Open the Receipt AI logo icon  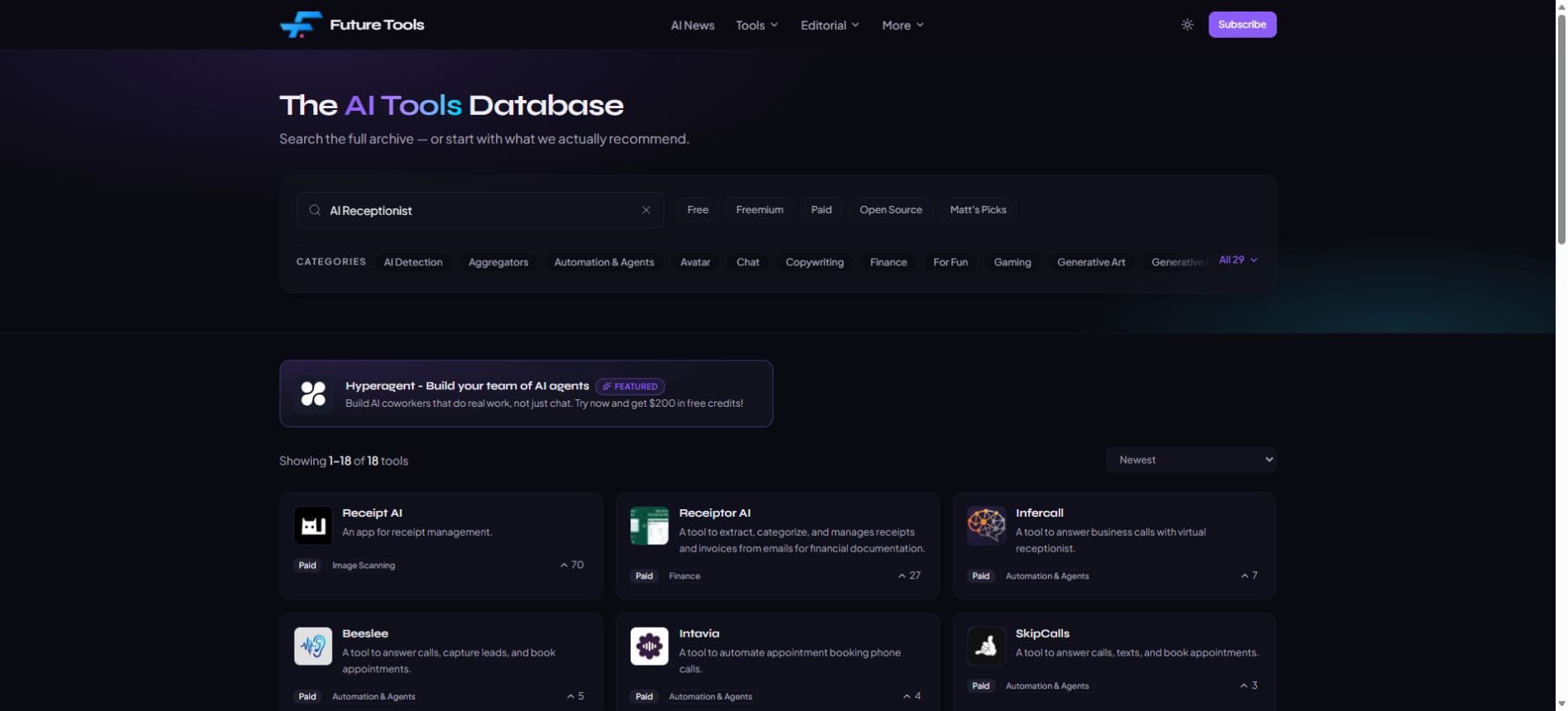tap(313, 525)
